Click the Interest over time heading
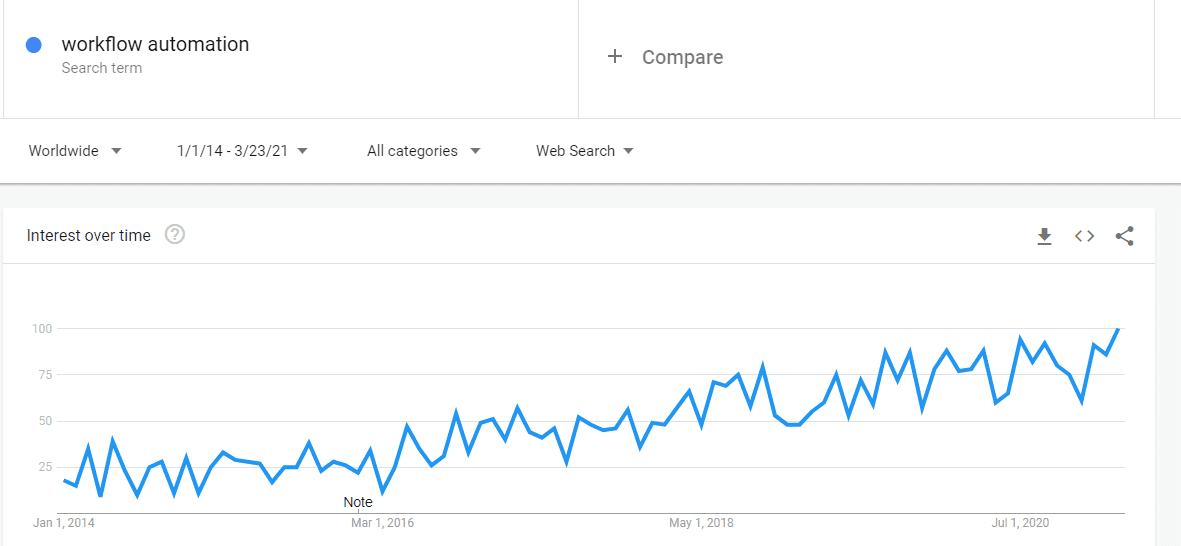 tap(89, 236)
